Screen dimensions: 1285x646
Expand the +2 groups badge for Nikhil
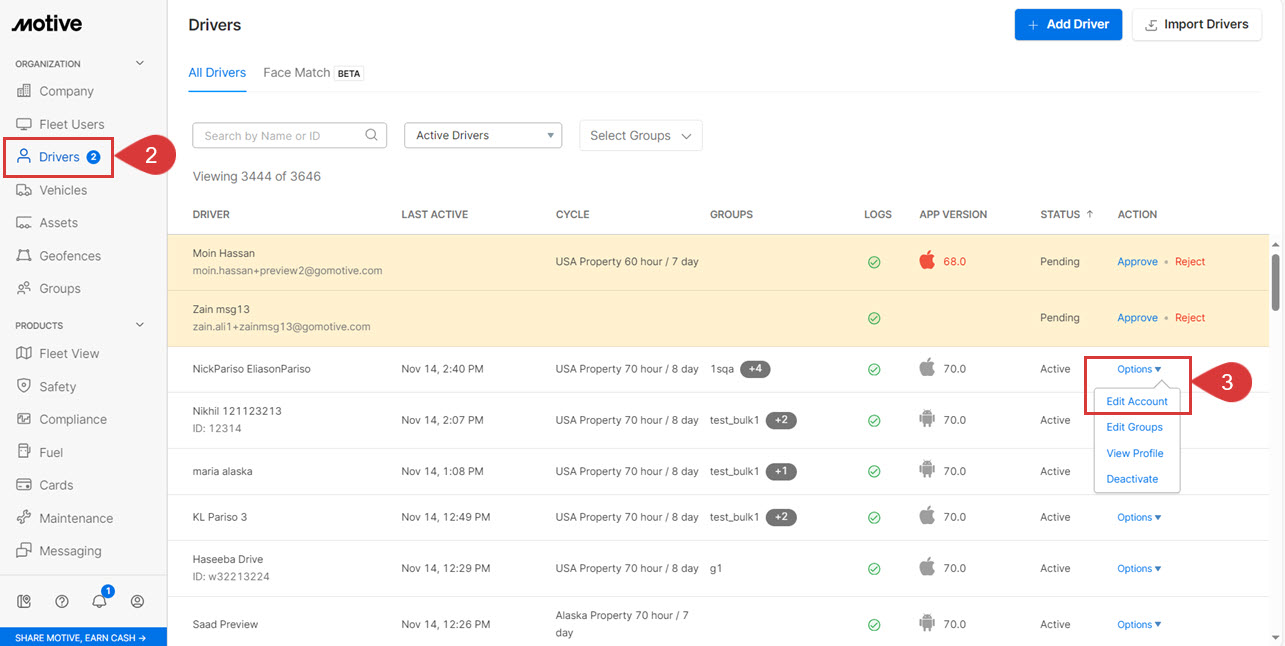coord(781,420)
